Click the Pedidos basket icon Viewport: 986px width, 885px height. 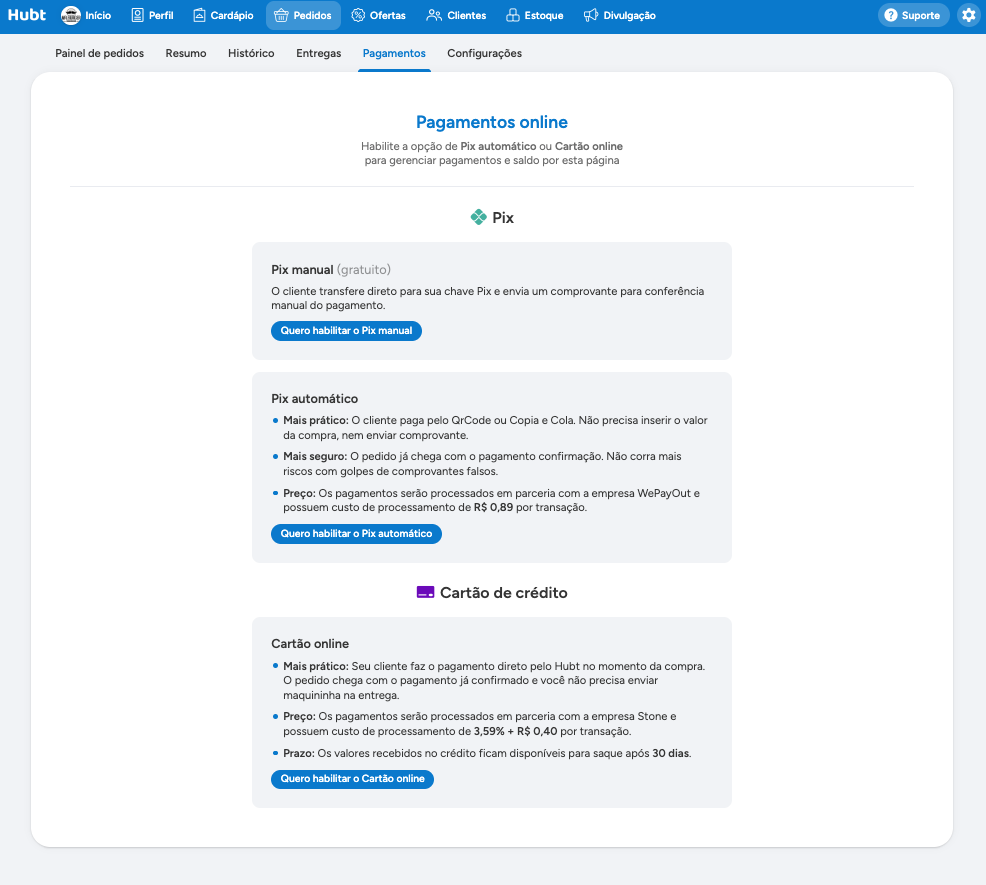(281, 16)
